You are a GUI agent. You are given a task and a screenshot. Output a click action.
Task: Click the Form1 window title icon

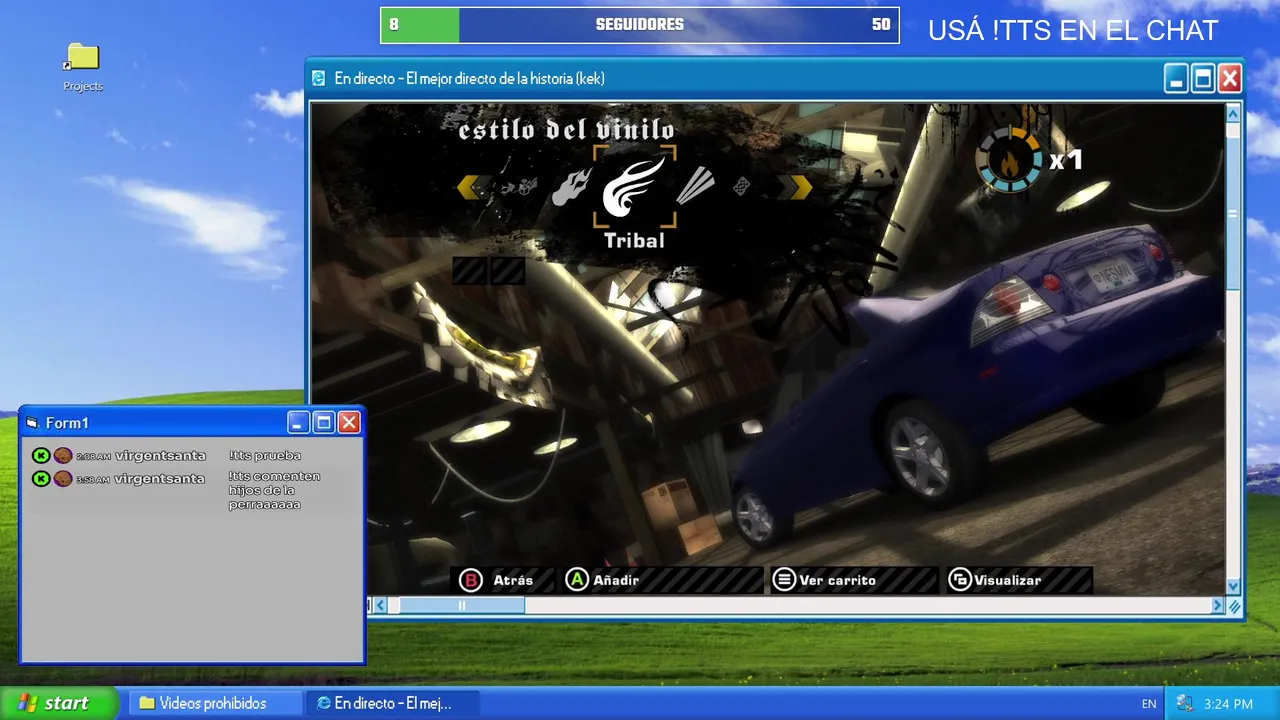pyautogui.click(x=32, y=423)
